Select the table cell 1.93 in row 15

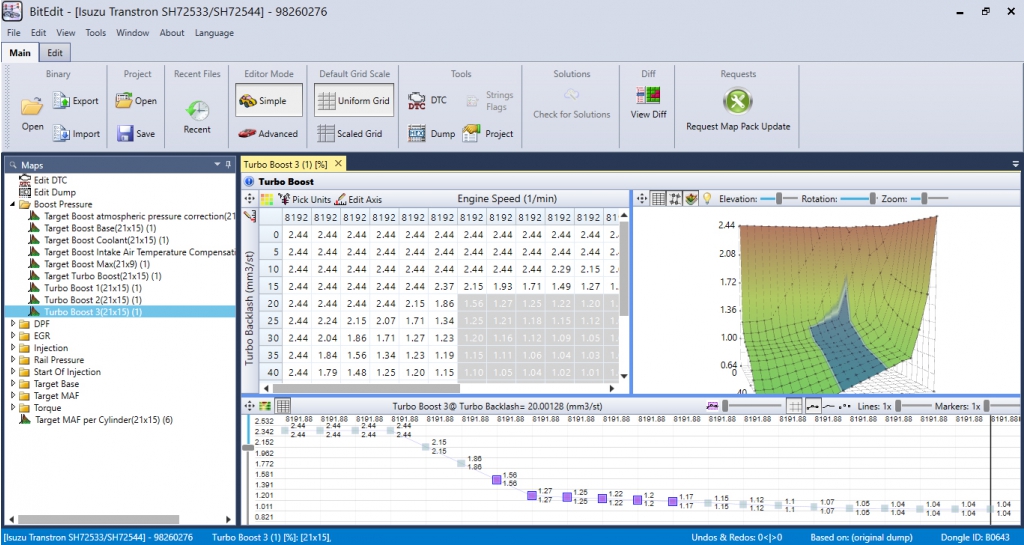tap(501, 286)
